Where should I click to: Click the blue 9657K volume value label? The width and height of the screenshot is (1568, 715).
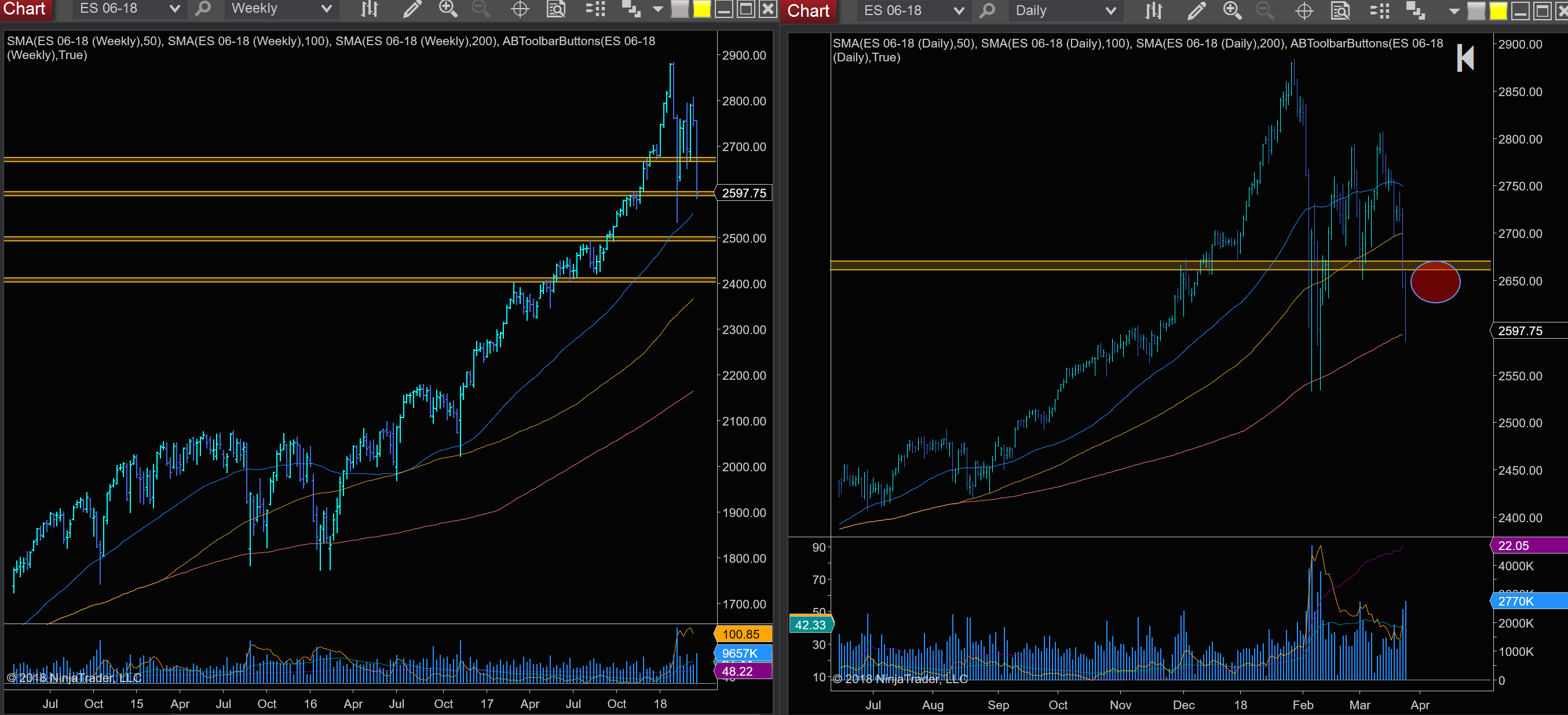coord(743,653)
